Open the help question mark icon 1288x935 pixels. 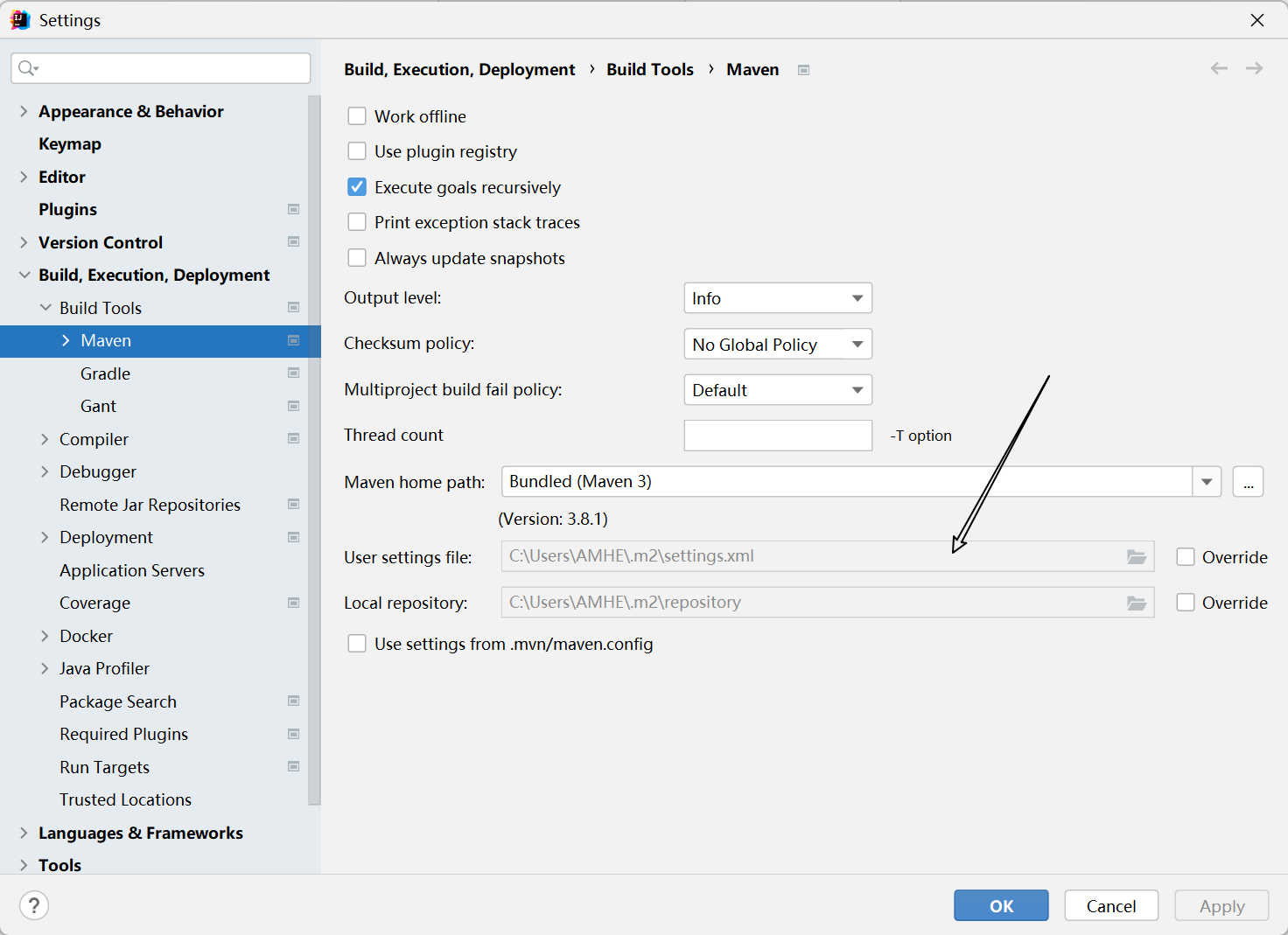(x=34, y=905)
